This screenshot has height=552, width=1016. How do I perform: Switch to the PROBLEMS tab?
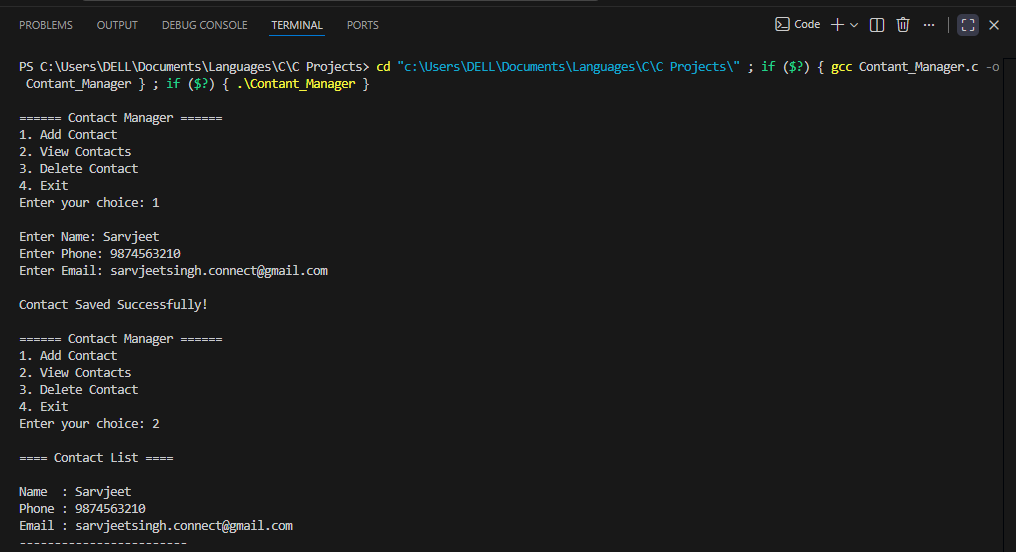click(45, 25)
